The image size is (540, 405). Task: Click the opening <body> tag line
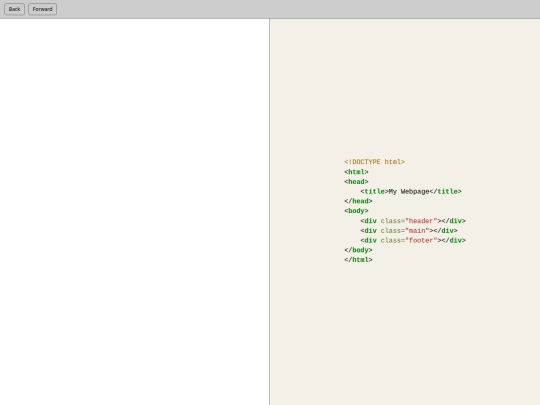[x=356, y=211]
